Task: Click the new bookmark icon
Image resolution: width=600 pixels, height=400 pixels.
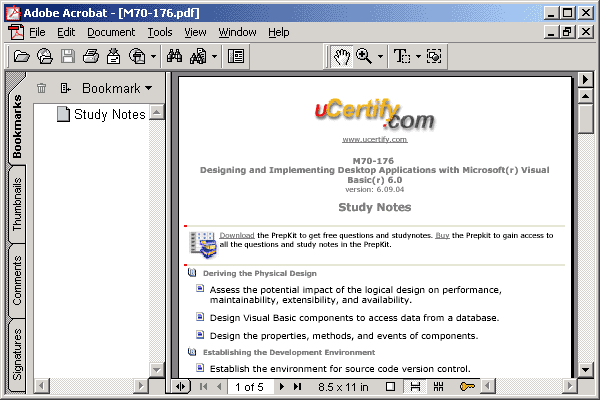Action: tap(65, 88)
